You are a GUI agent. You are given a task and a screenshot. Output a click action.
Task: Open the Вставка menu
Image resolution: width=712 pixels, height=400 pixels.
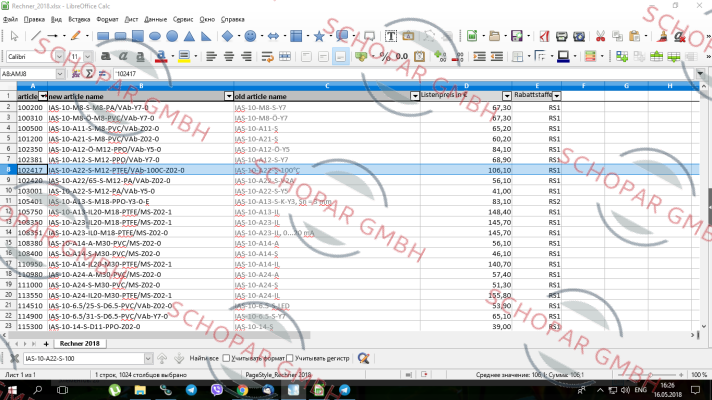79,20
